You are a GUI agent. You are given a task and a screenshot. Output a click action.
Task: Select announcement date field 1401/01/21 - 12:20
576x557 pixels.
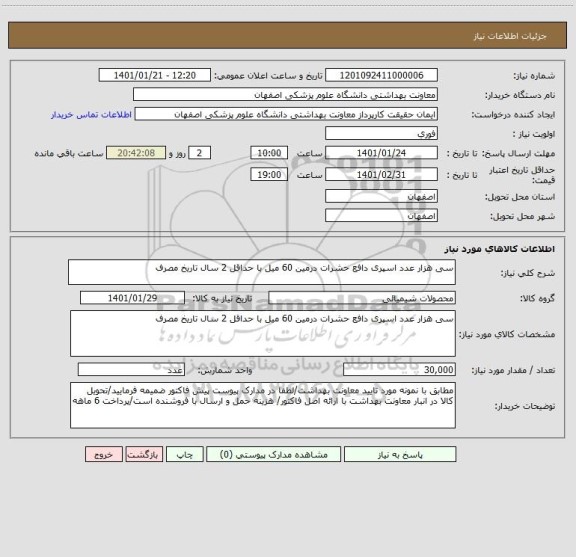[x=155, y=75]
